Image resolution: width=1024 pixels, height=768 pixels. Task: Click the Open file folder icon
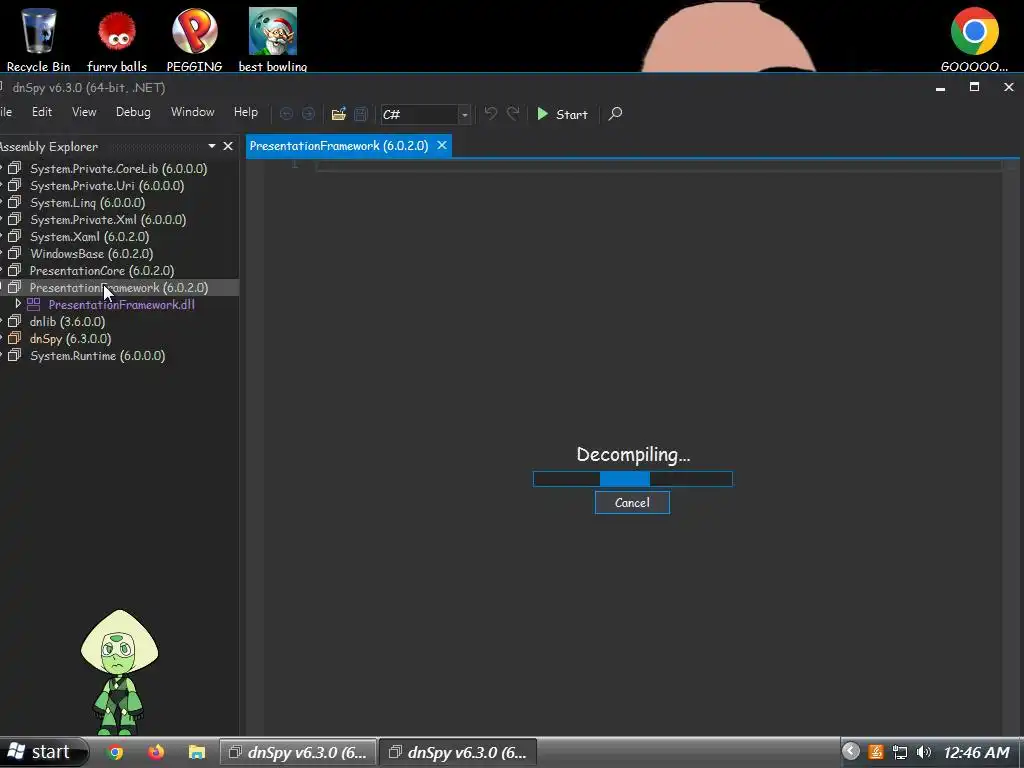tap(338, 114)
